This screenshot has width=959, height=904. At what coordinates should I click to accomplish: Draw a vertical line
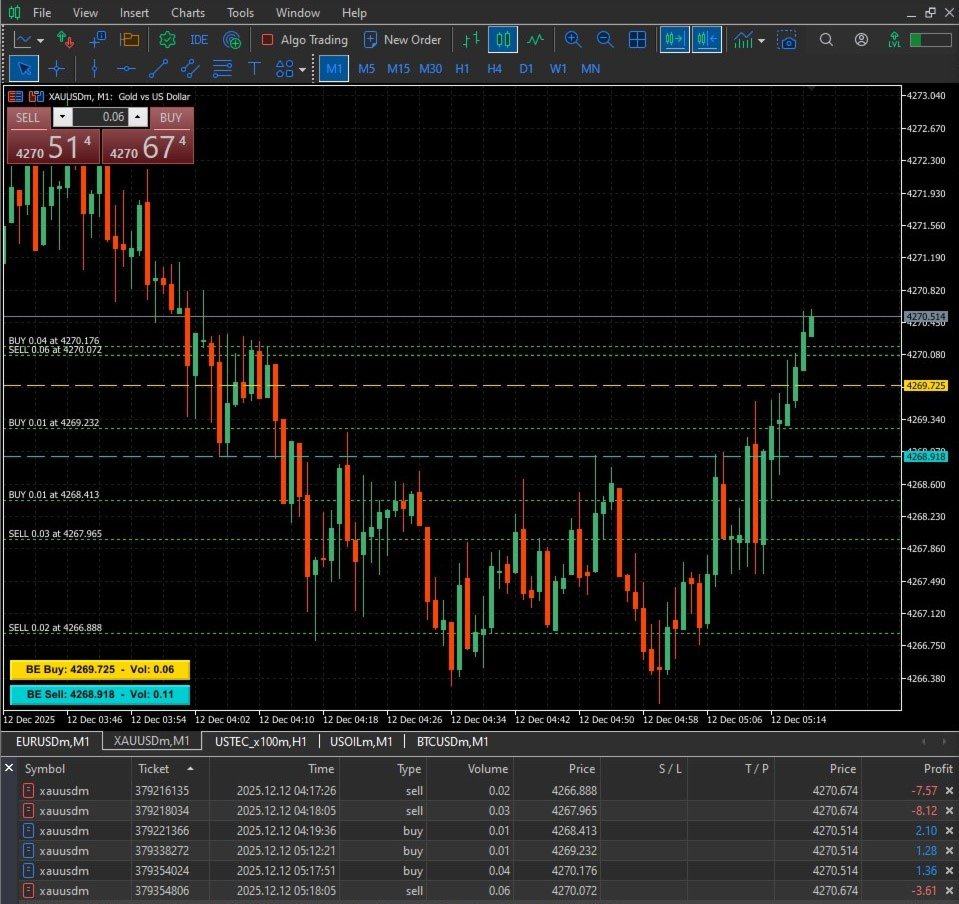(x=94, y=69)
